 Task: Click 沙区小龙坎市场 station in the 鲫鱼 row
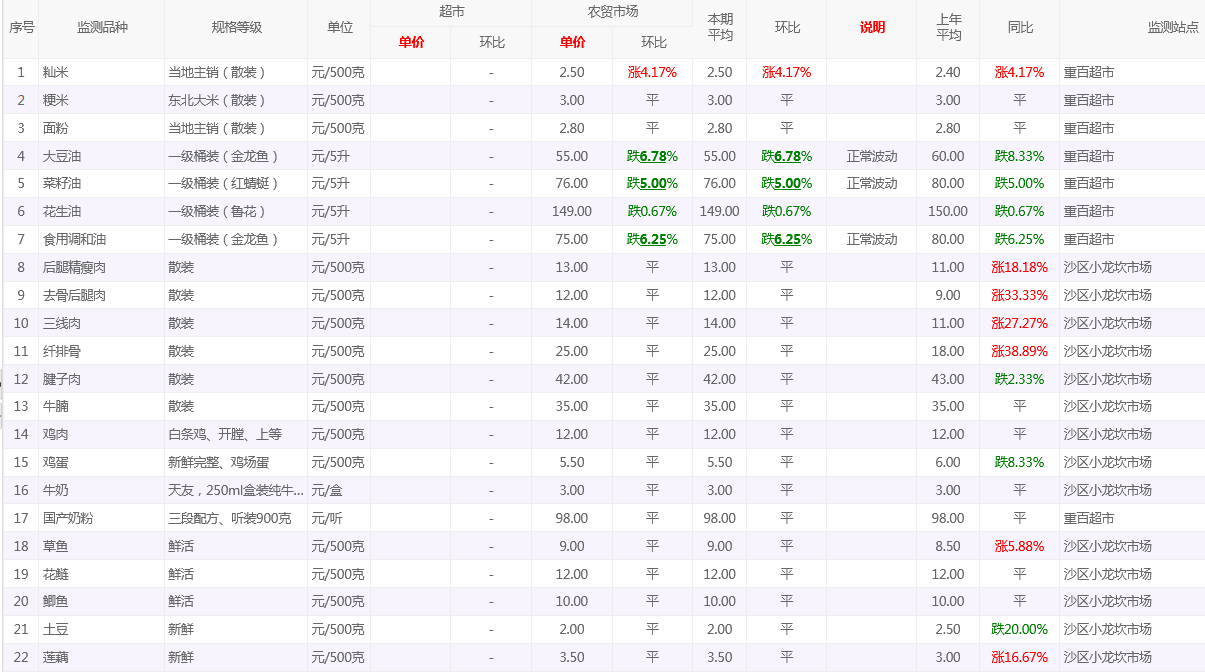click(1108, 601)
